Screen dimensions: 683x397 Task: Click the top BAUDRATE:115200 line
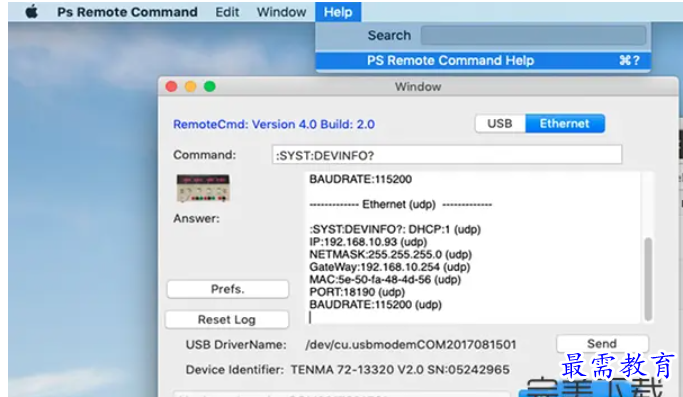tap(361, 179)
